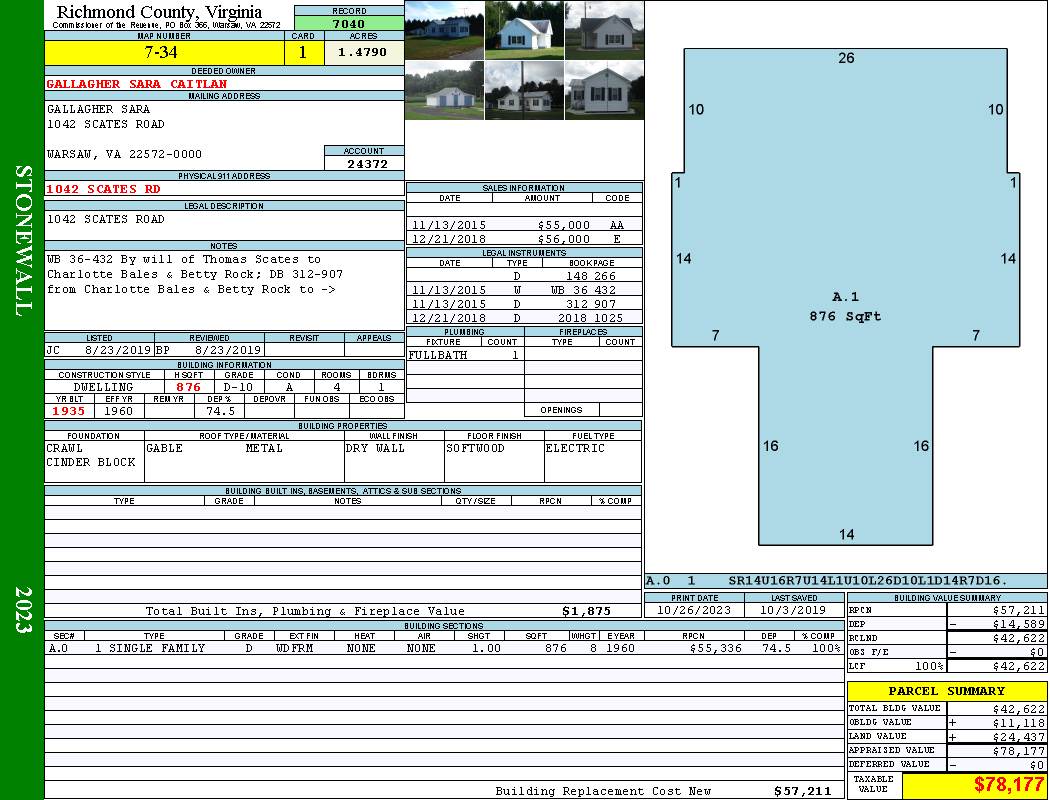Screen dimensions: 1050x800
Task: Select the yellow Parcel Summary header
Action: 946,691
